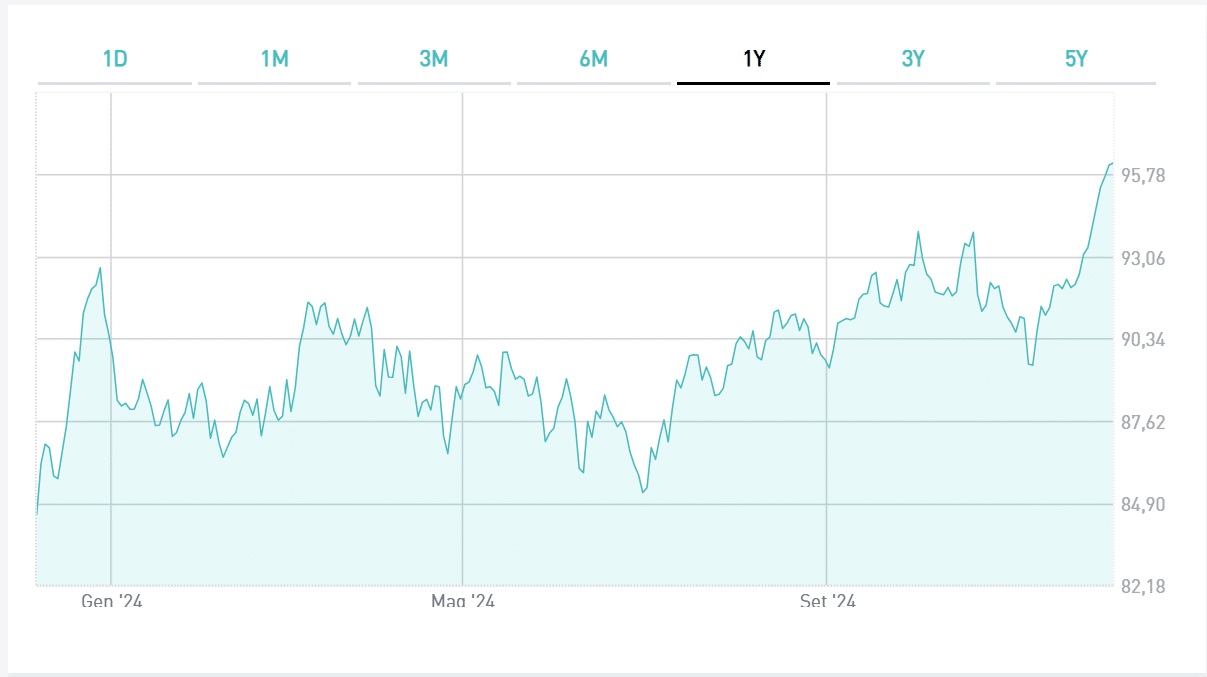Show the 3M price history tab

pyautogui.click(x=434, y=59)
